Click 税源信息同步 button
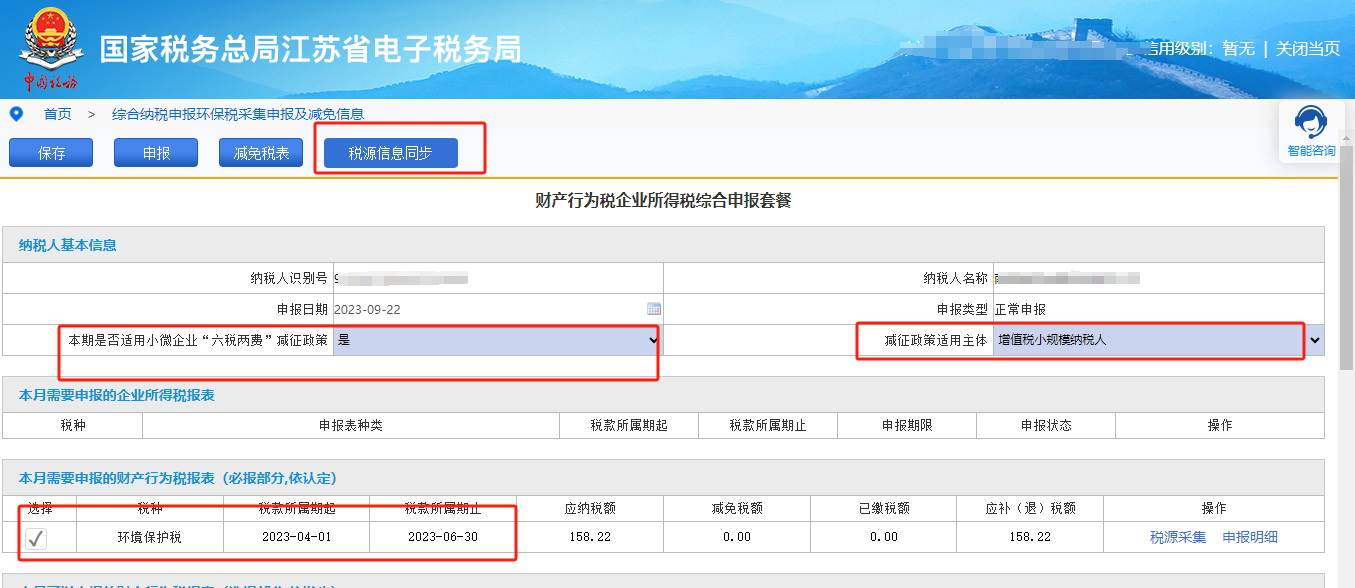Image resolution: width=1355 pixels, height=588 pixels. tap(390, 153)
